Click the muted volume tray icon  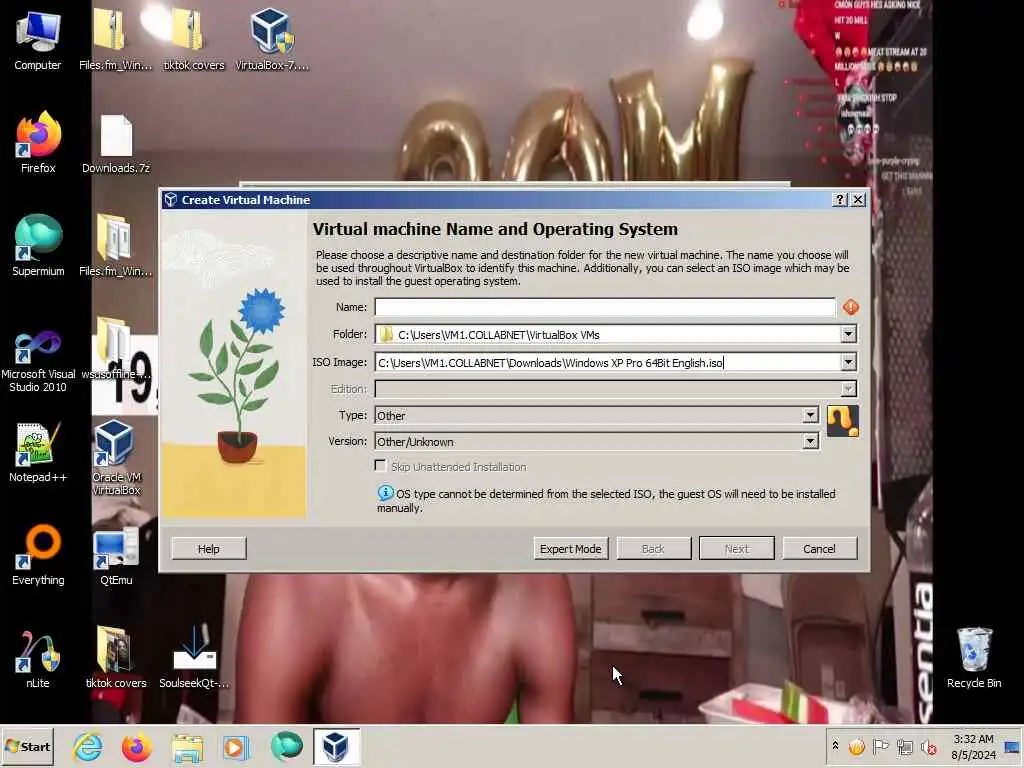928,746
